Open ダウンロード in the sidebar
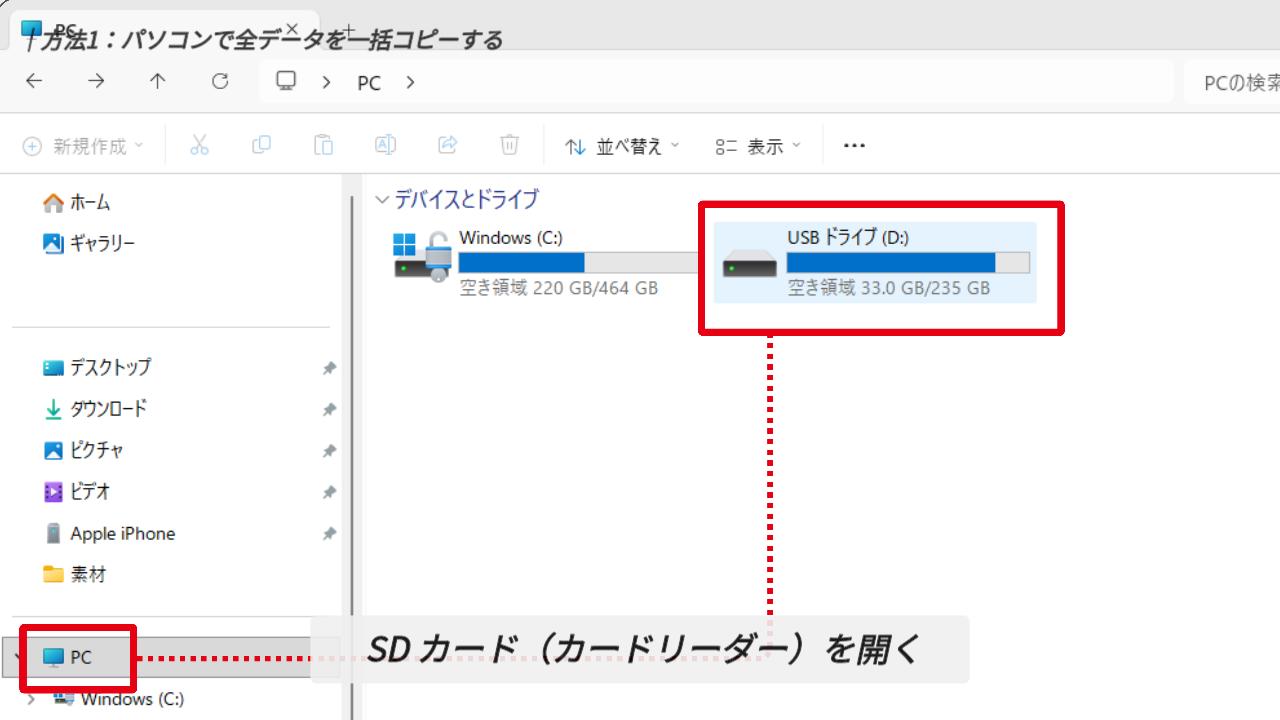Image resolution: width=1280 pixels, height=720 pixels. click(x=108, y=409)
